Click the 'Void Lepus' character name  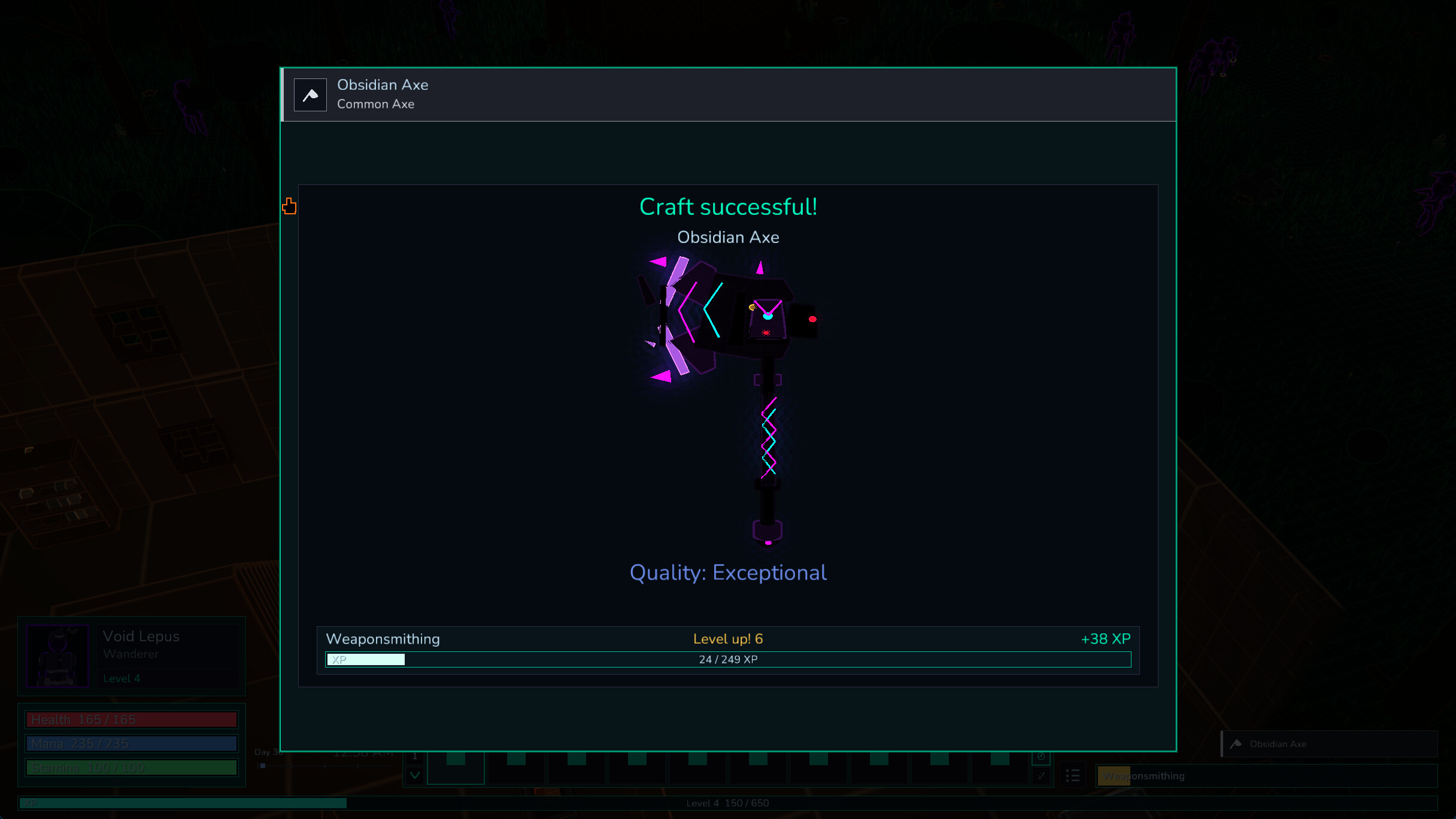pyautogui.click(x=141, y=636)
